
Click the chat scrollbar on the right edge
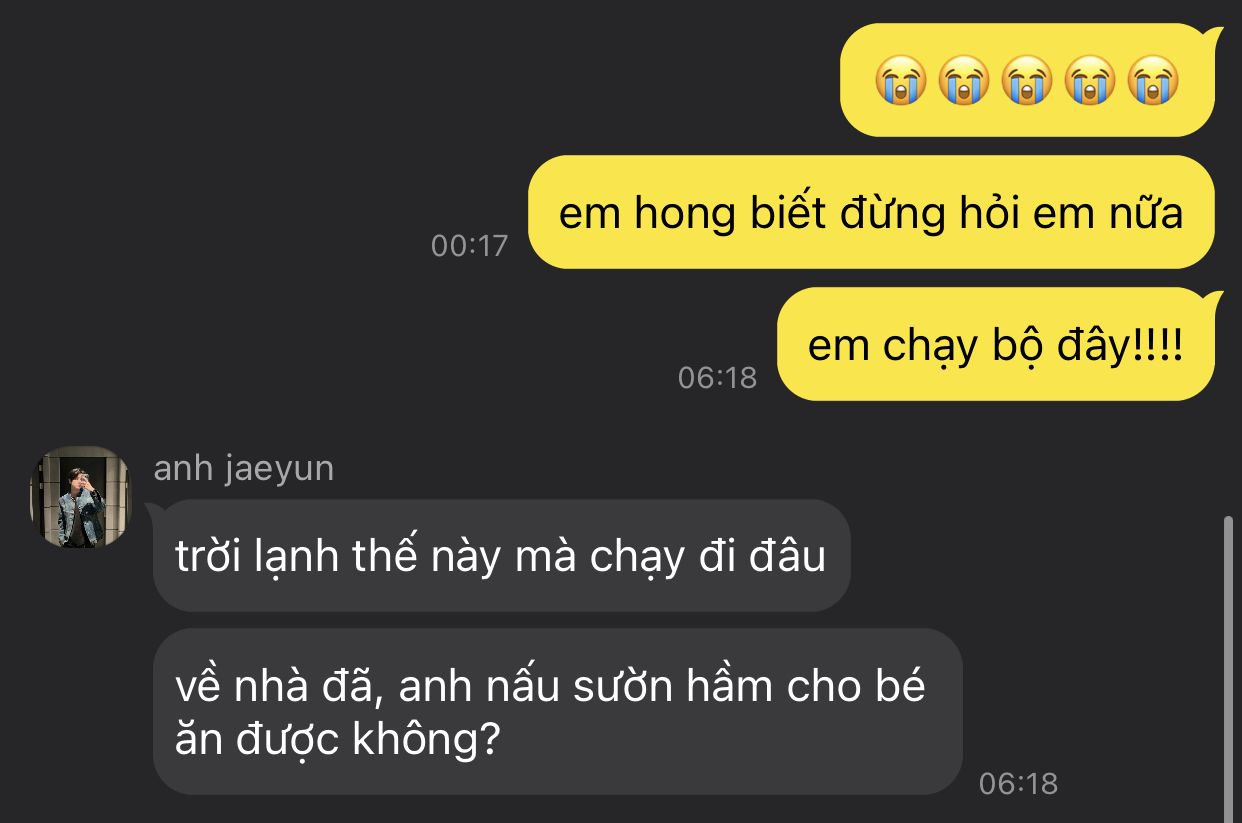pyautogui.click(x=1231, y=667)
